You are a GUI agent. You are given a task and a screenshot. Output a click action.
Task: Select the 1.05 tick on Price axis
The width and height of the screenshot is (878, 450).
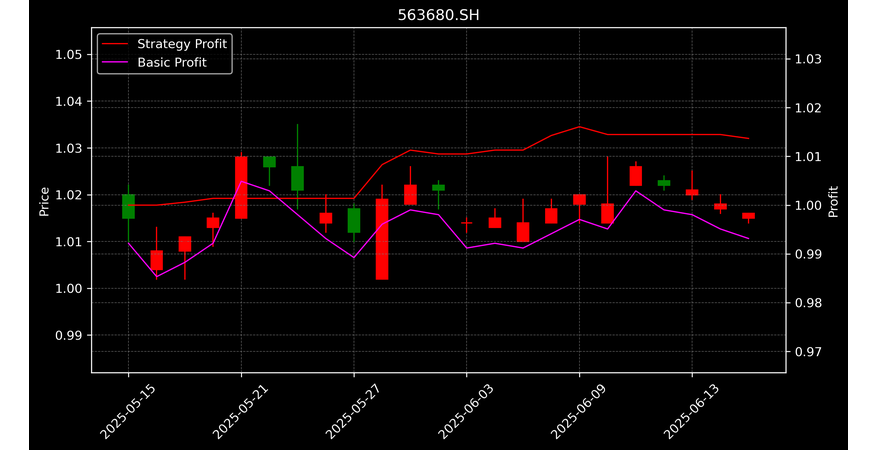click(x=69, y=55)
